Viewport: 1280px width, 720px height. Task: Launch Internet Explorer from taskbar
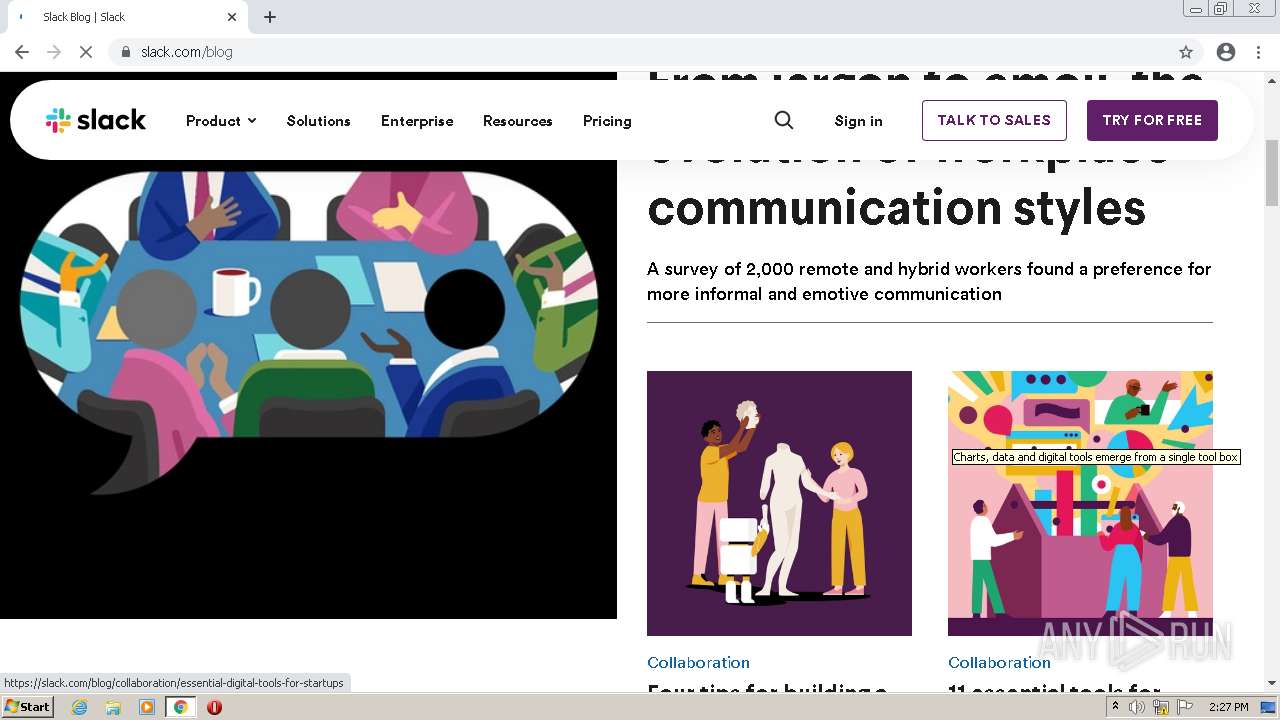pos(80,707)
